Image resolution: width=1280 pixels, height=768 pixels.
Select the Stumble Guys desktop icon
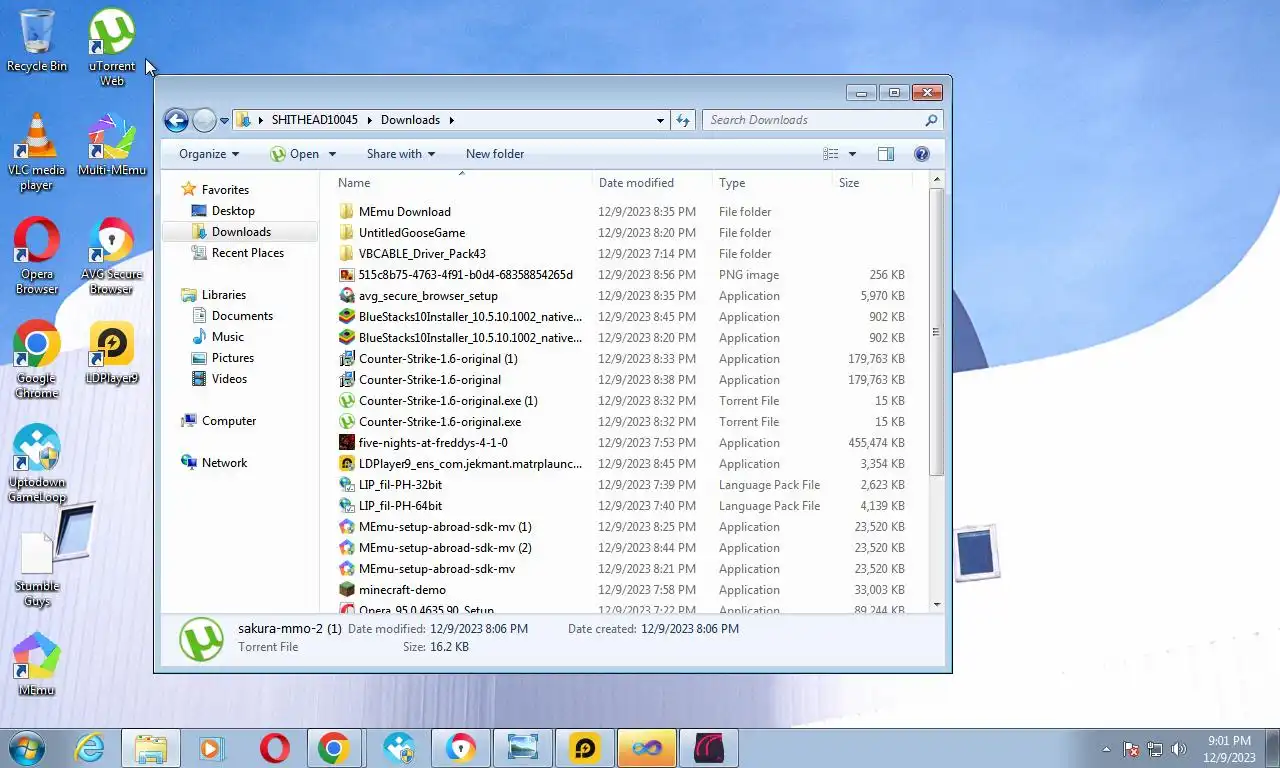click(x=37, y=567)
